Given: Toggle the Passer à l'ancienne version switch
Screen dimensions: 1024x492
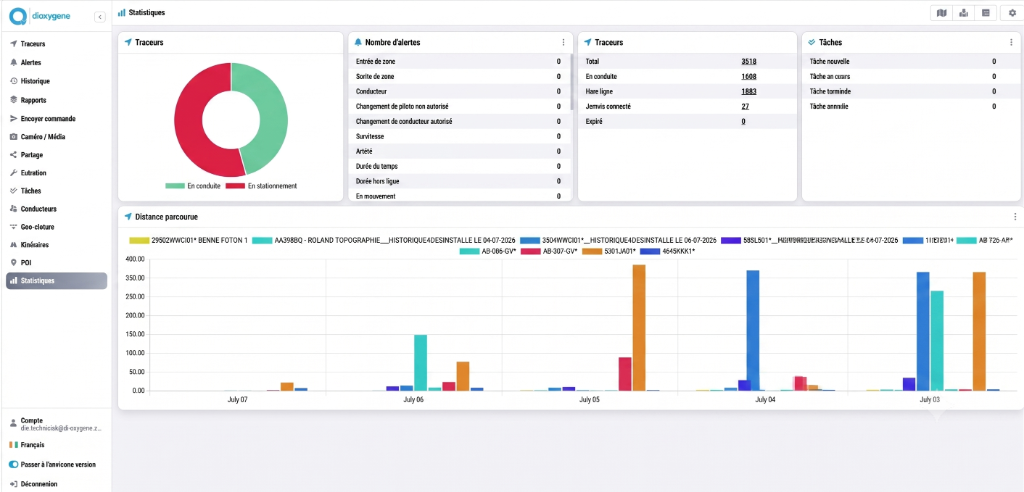Looking at the screenshot, I should click(14, 465).
